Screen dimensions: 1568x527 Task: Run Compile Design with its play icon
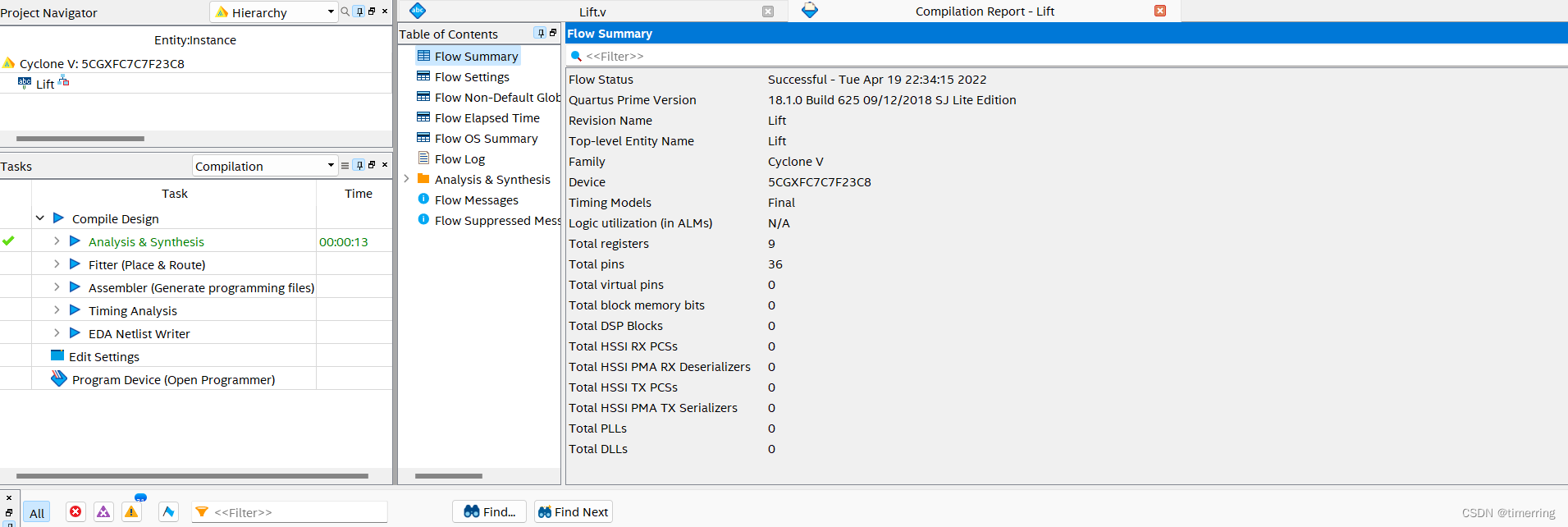click(58, 218)
